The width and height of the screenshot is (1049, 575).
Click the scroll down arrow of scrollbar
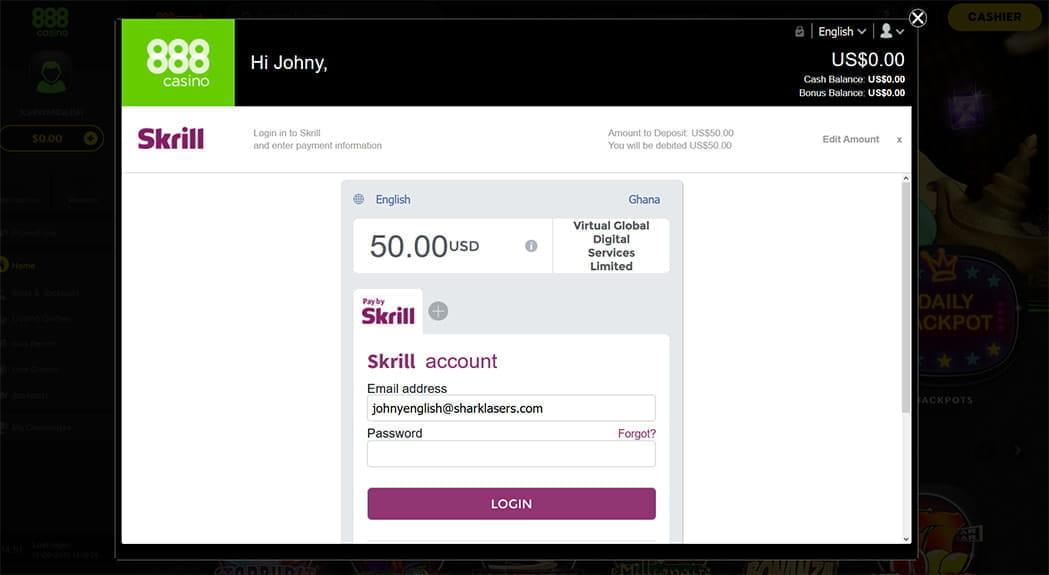(906, 538)
